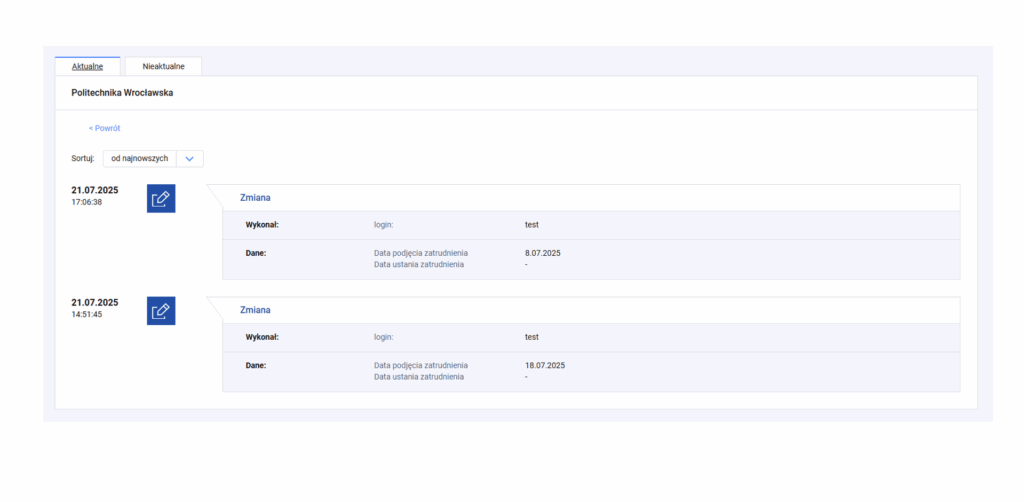Go back via the Powrót link
The image size is (1024, 502).
pos(104,129)
